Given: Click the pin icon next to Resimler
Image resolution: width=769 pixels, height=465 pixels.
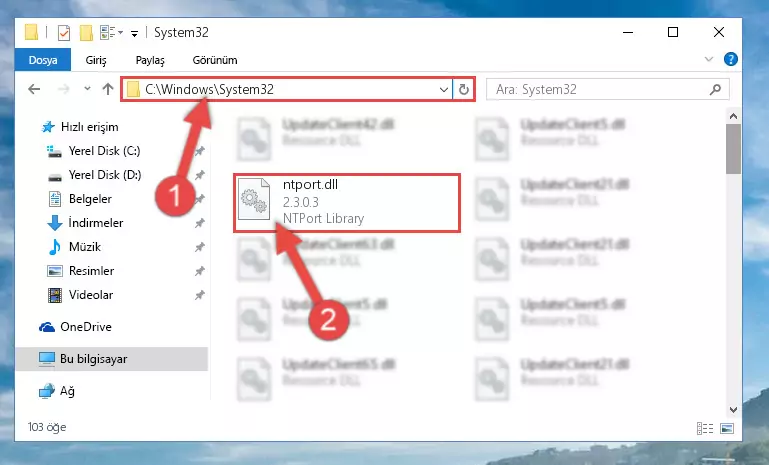Looking at the screenshot, I should click(x=200, y=271).
